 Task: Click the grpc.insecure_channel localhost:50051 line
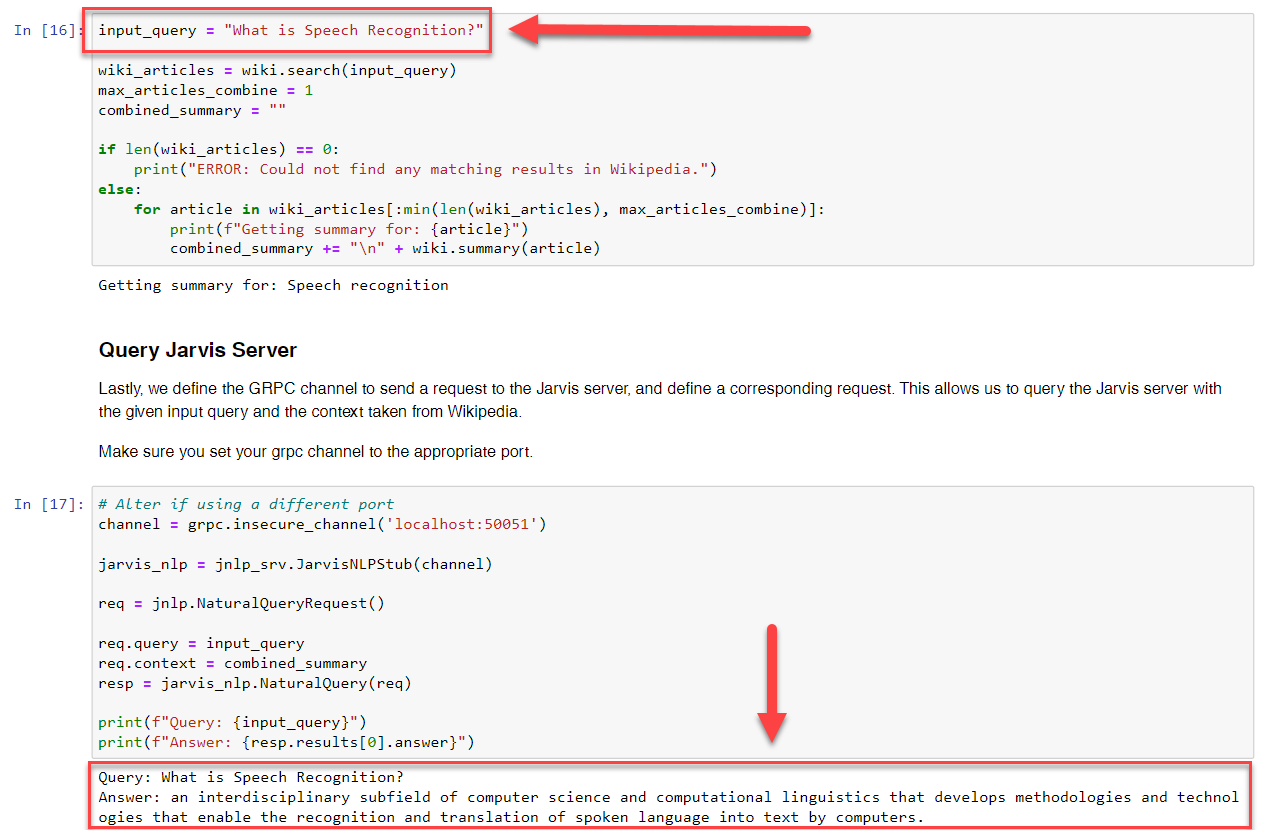[322, 524]
